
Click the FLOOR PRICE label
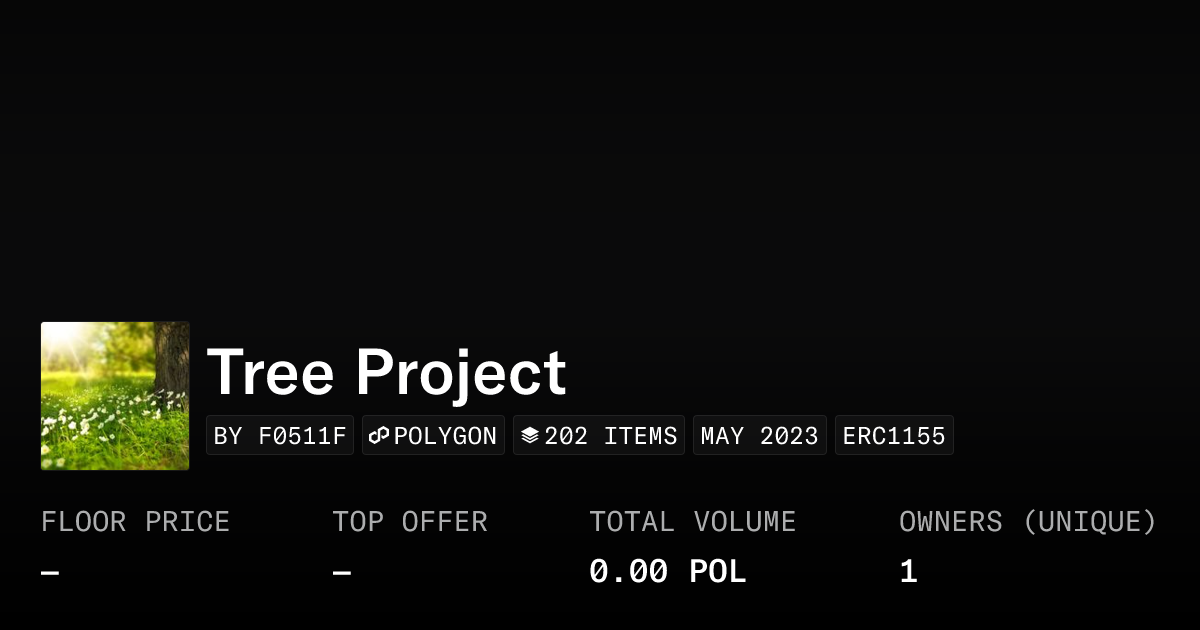136,522
